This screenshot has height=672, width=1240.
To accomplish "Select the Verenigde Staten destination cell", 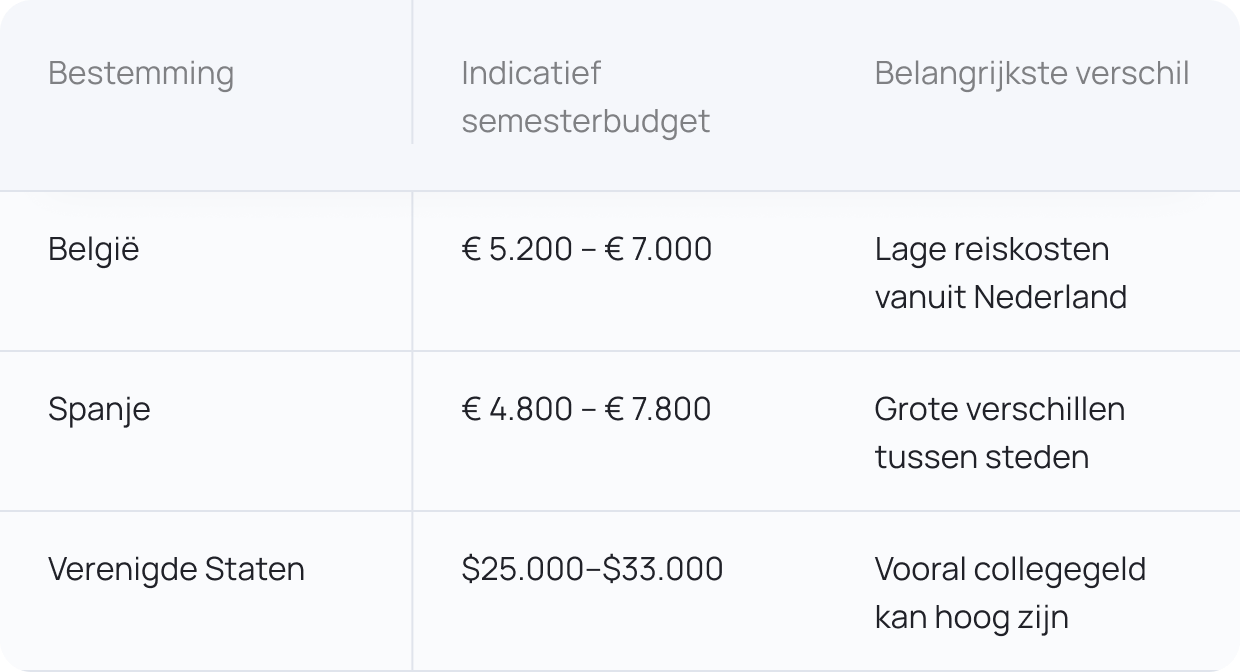I will 176,569.
